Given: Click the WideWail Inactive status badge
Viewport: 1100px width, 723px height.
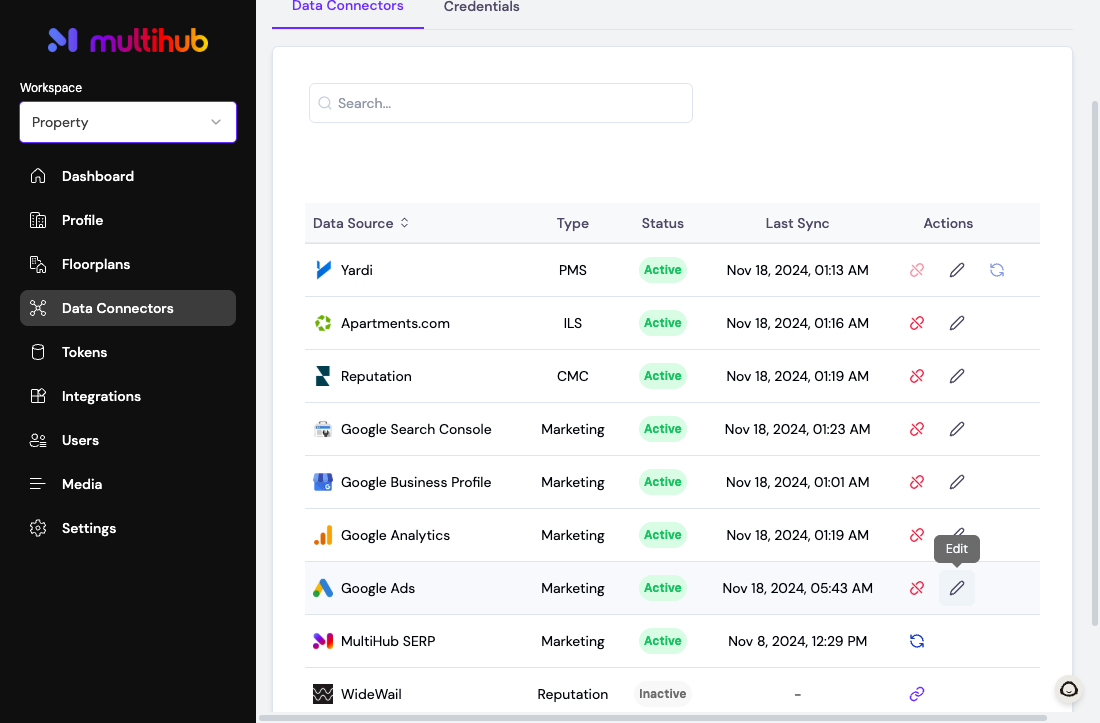Looking at the screenshot, I should click(x=662, y=694).
